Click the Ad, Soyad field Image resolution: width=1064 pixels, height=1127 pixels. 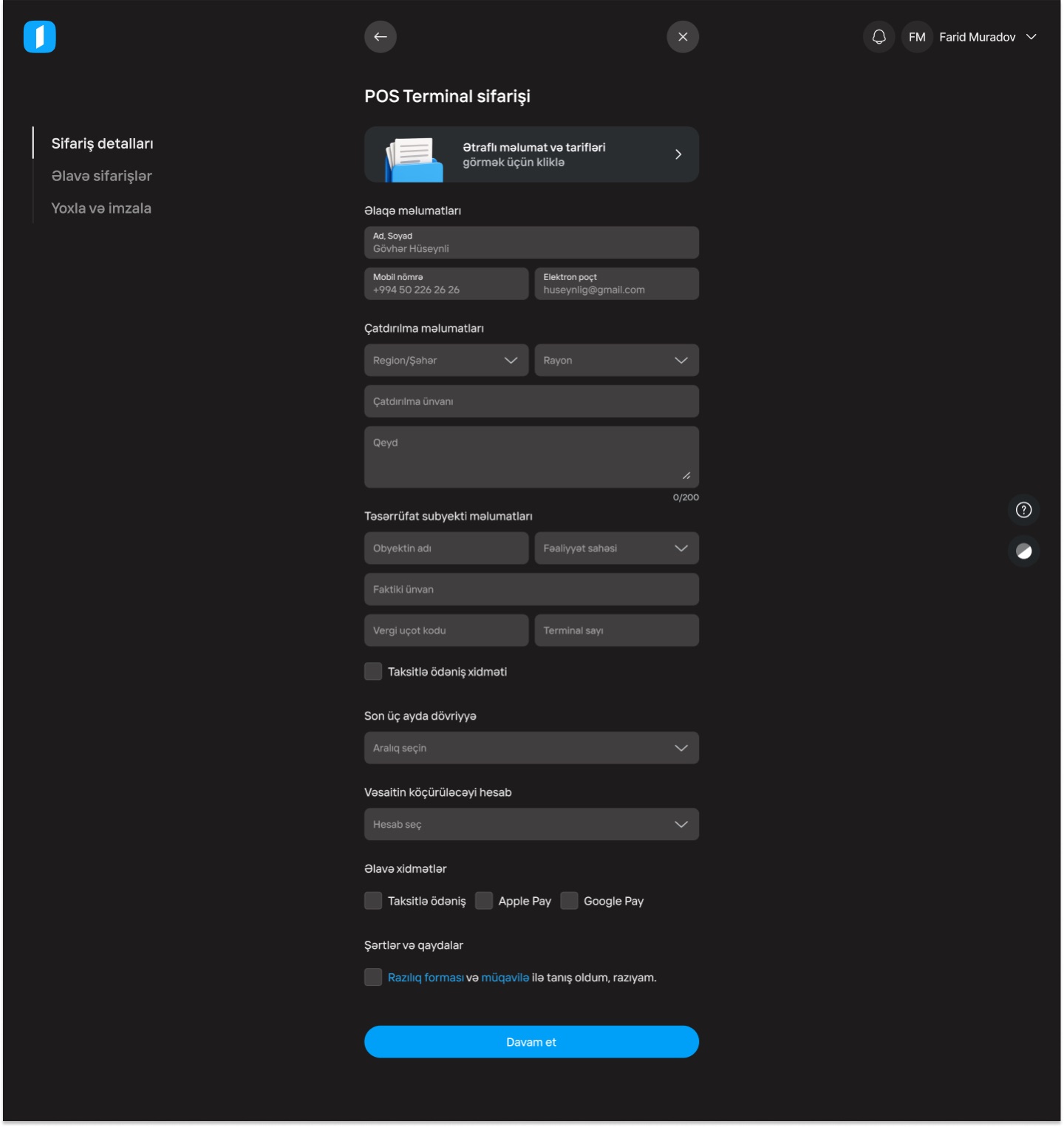click(x=531, y=242)
